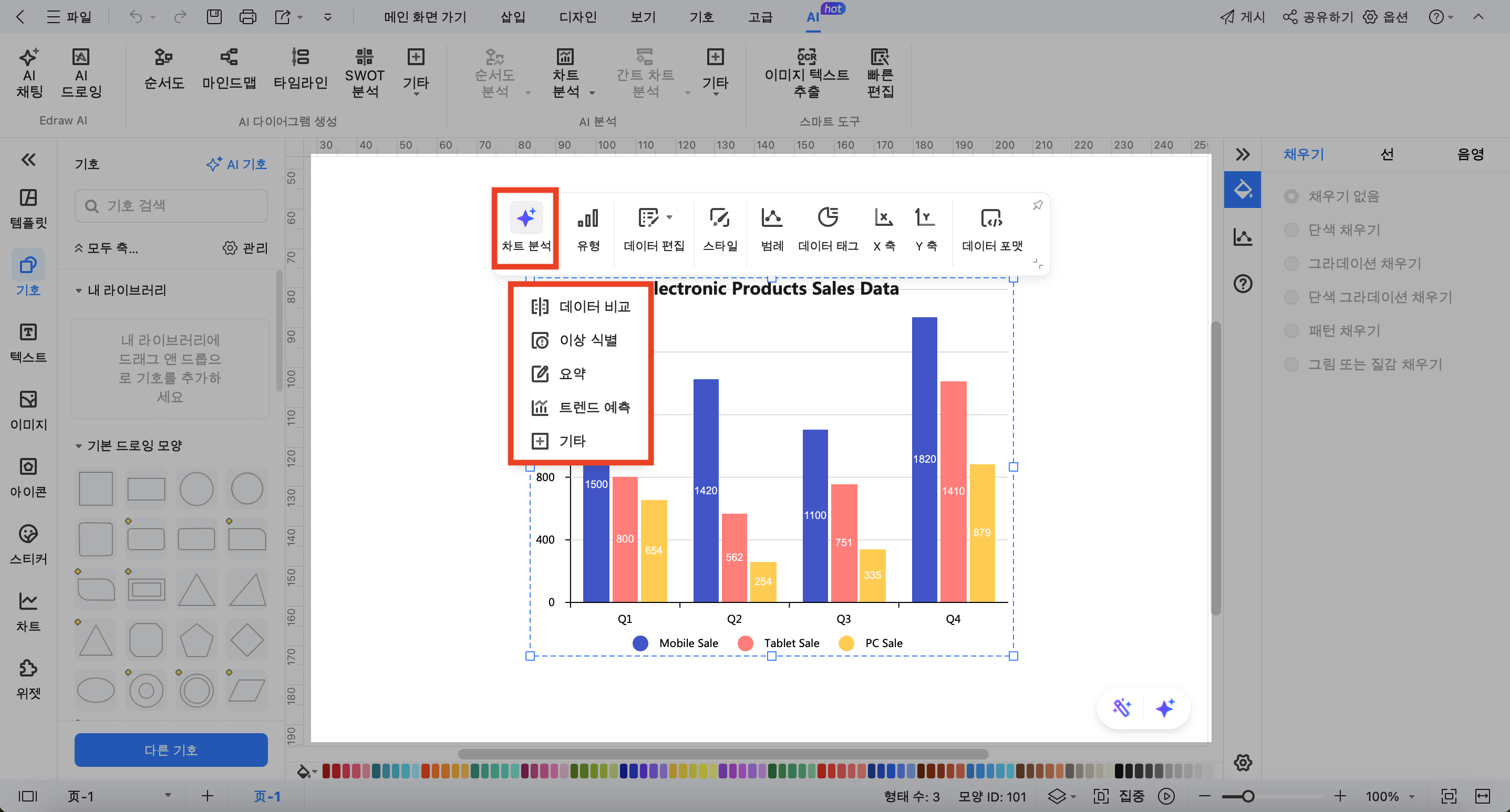
Task: Open the 데이터 태그 icon
Action: coord(828,218)
